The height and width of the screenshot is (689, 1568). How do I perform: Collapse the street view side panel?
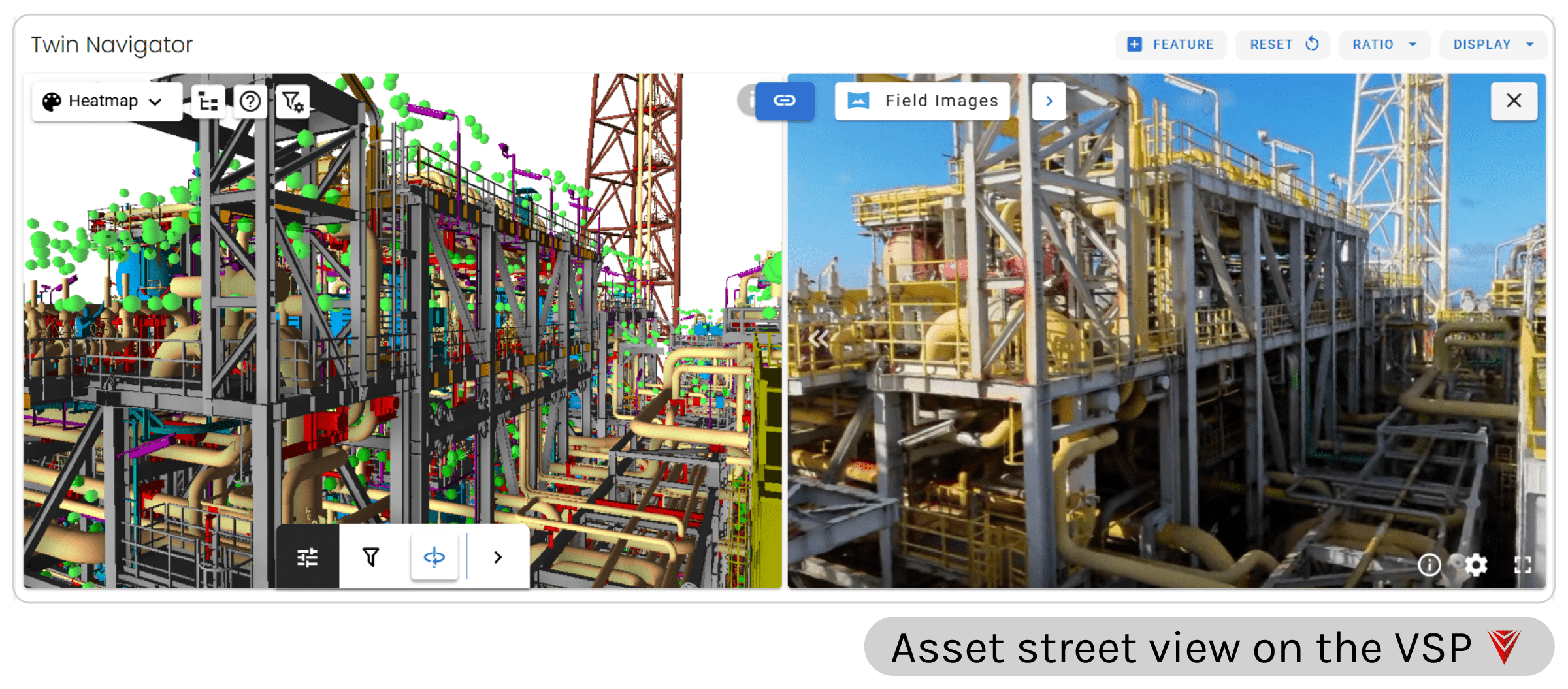coord(819,338)
